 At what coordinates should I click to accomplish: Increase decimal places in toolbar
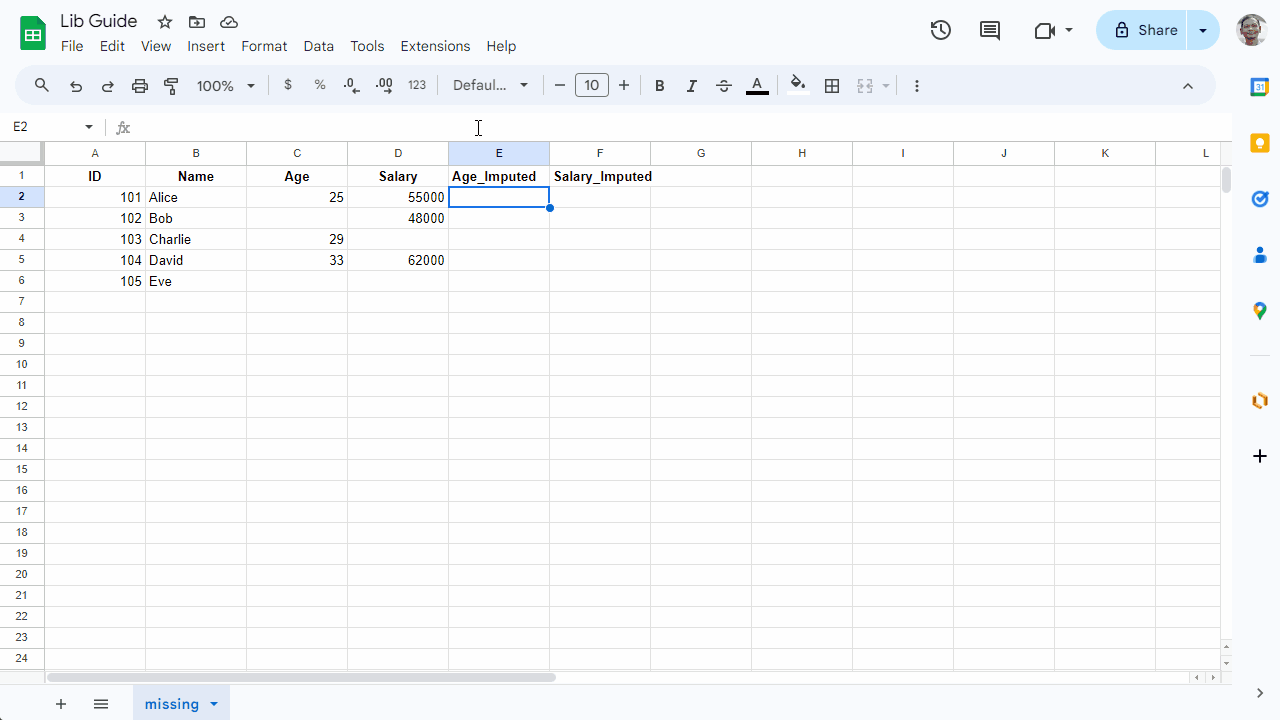pyautogui.click(x=384, y=86)
